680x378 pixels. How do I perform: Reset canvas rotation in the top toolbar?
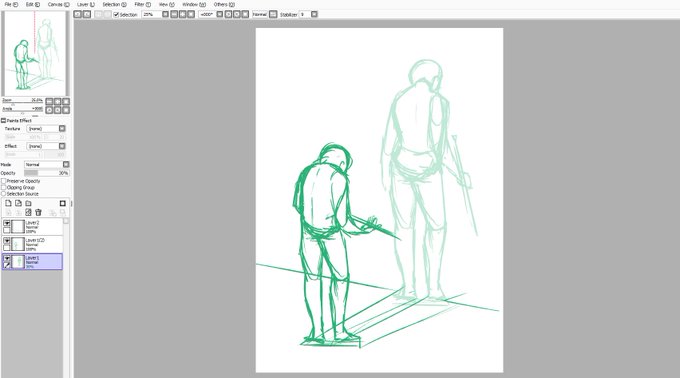245,14
